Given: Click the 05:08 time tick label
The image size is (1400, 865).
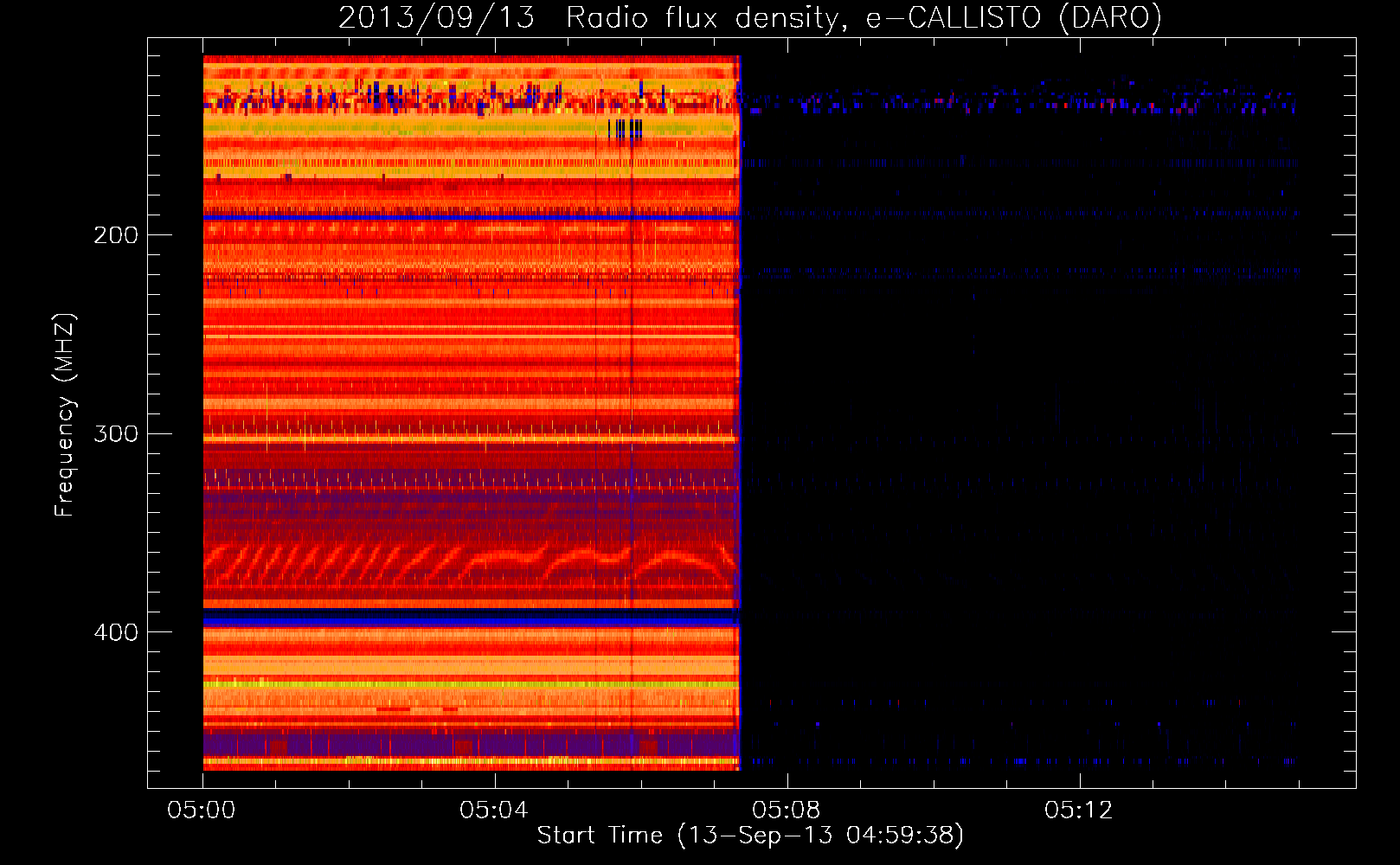Looking at the screenshot, I should pyautogui.click(x=787, y=810).
